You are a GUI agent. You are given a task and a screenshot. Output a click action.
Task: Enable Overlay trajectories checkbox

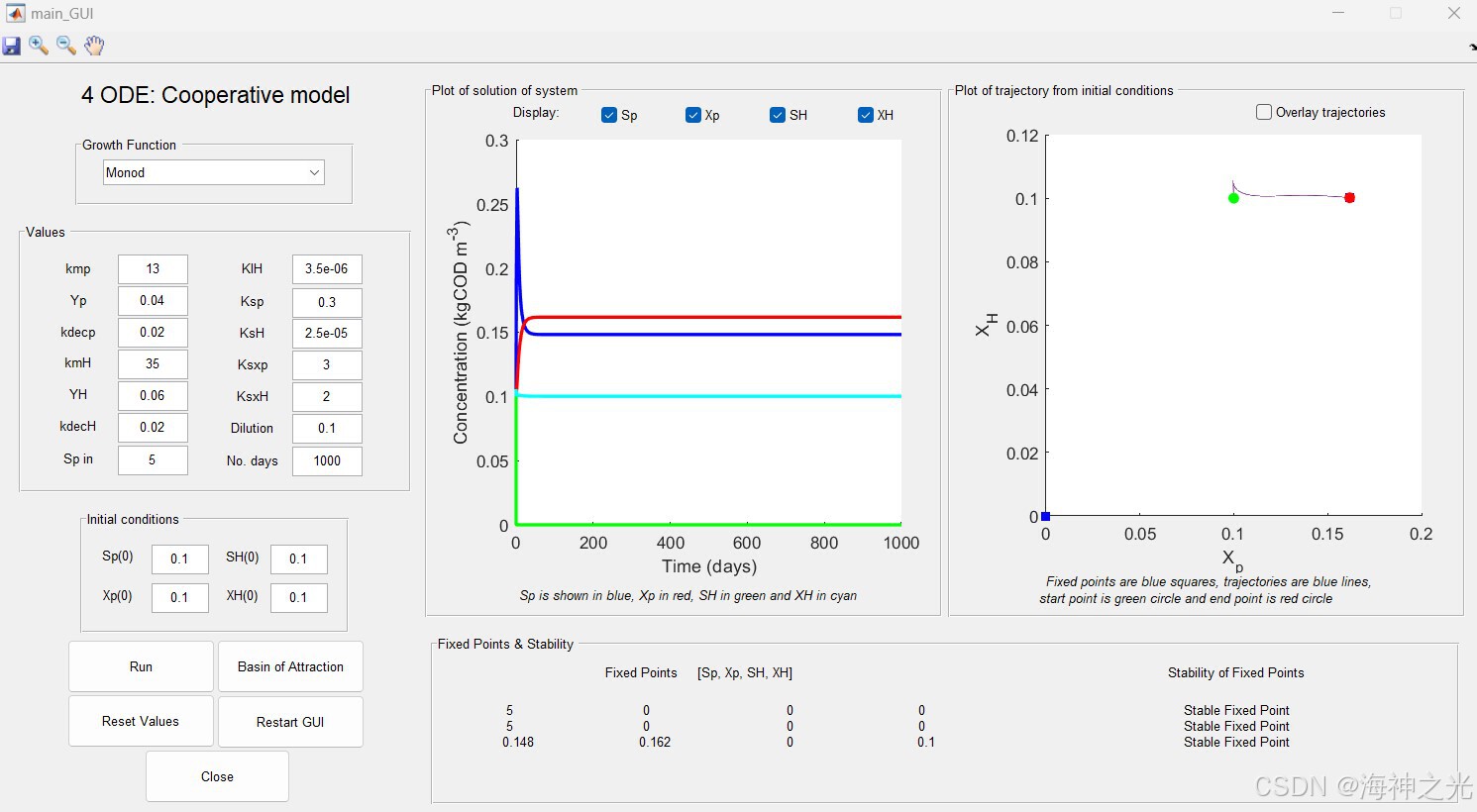1264,112
